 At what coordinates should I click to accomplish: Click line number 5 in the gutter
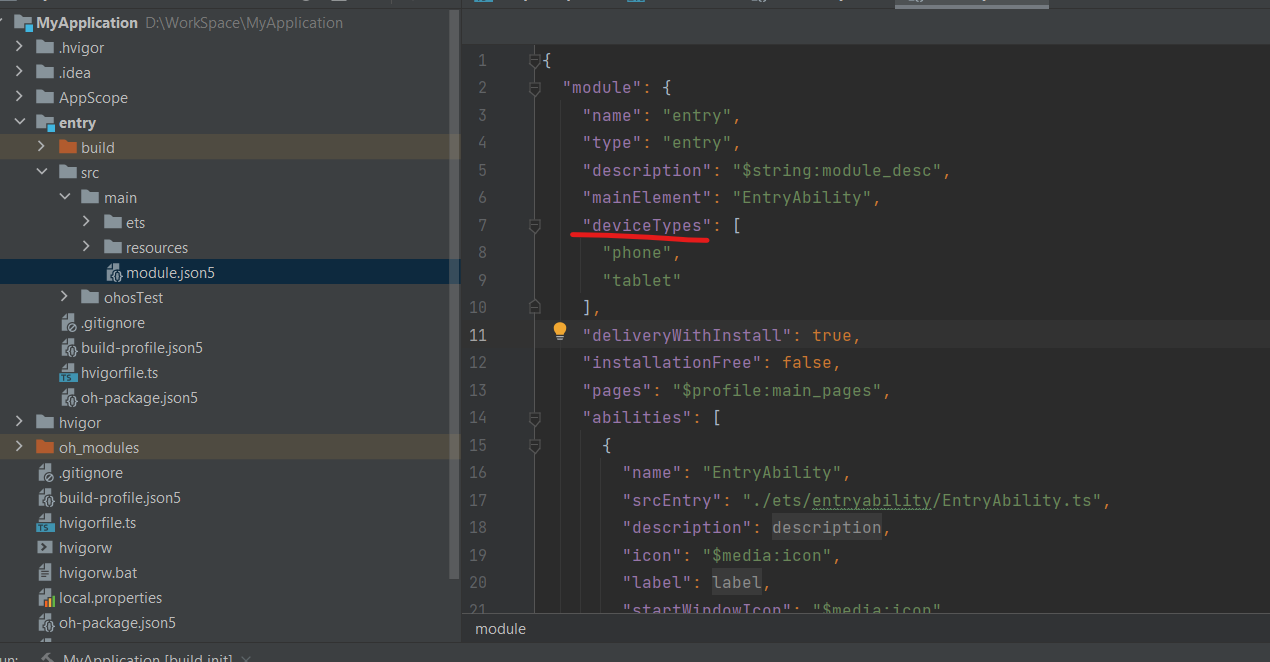coord(482,170)
